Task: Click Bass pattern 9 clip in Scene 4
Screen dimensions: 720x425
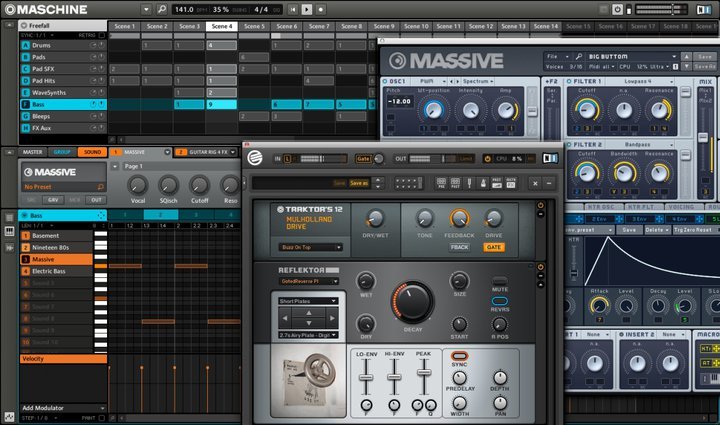Action: (x=222, y=104)
